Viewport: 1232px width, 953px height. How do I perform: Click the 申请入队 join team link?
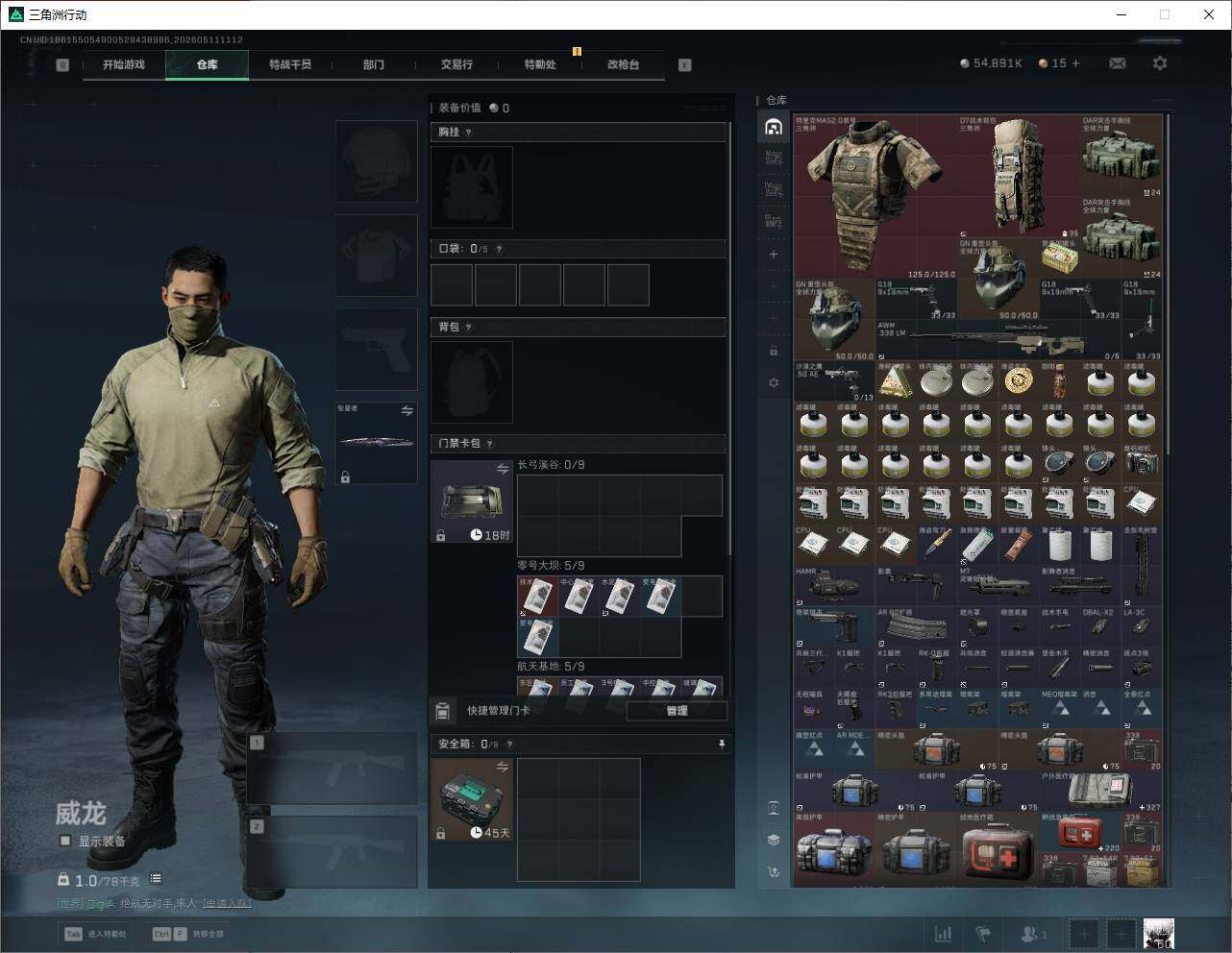click(226, 903)
